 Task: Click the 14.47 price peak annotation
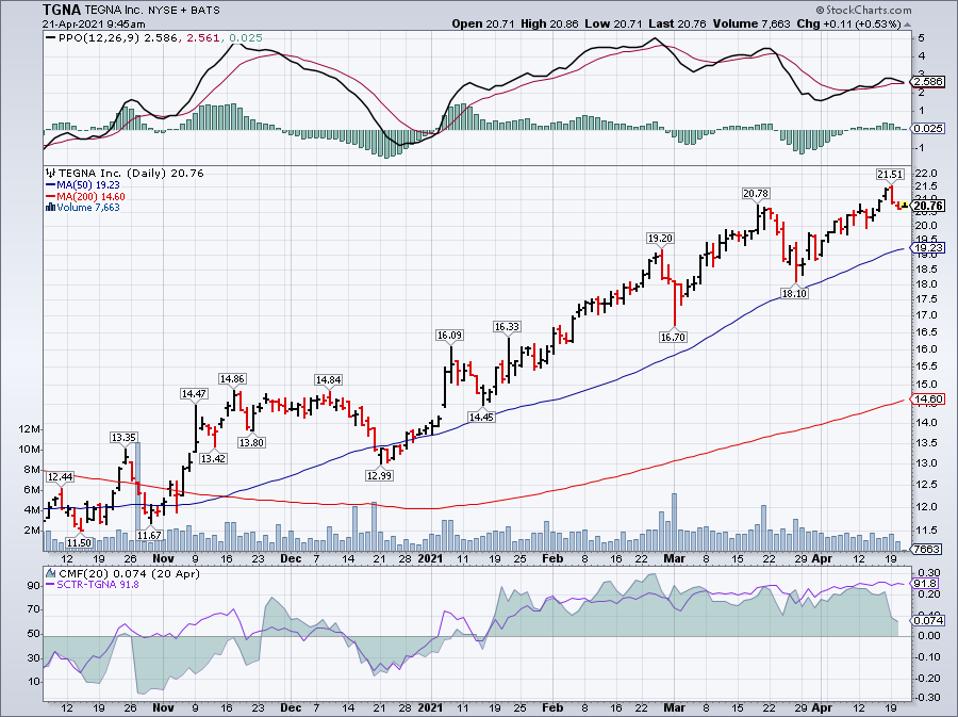[194, 394]
